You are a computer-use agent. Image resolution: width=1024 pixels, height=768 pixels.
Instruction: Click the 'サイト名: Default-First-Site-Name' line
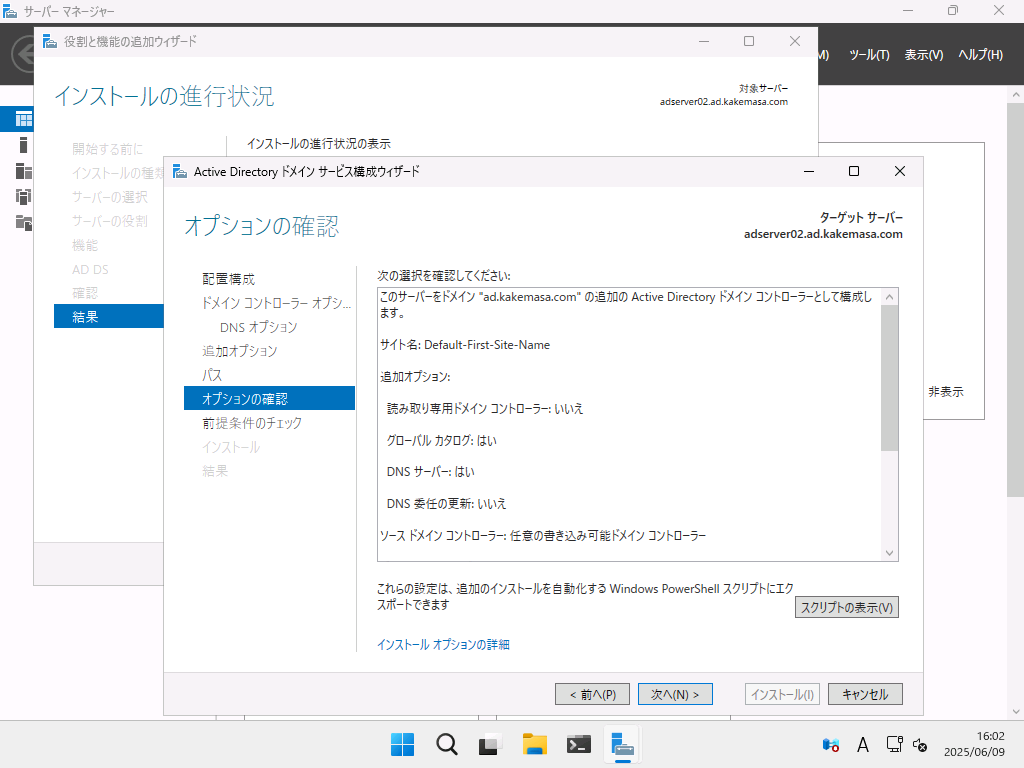pos(465,345)
